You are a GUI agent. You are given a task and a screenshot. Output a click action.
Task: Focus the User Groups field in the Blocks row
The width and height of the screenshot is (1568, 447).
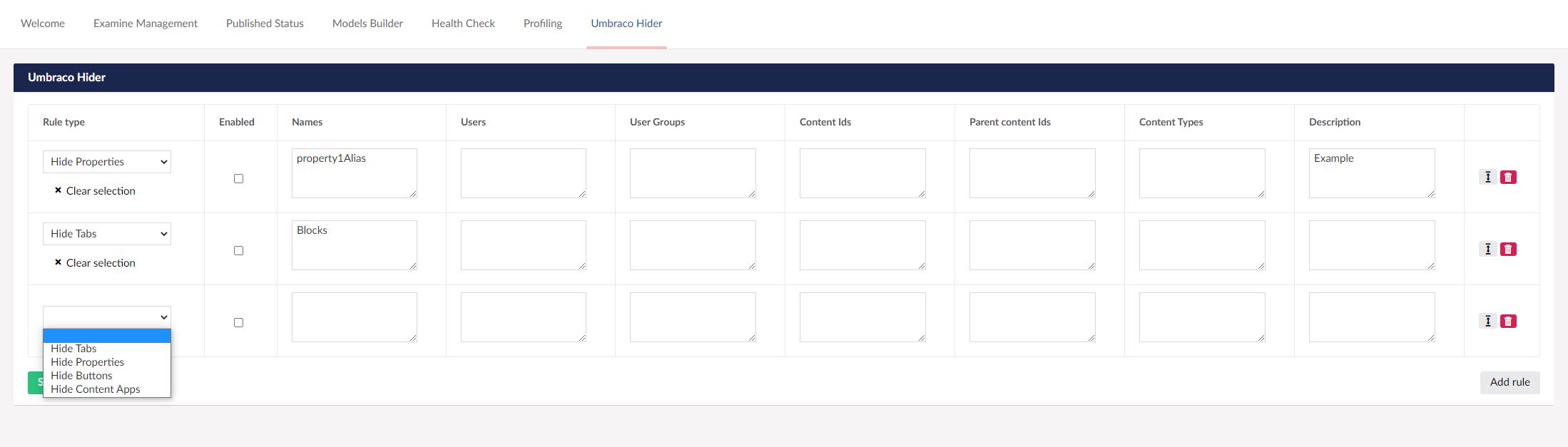693,245
